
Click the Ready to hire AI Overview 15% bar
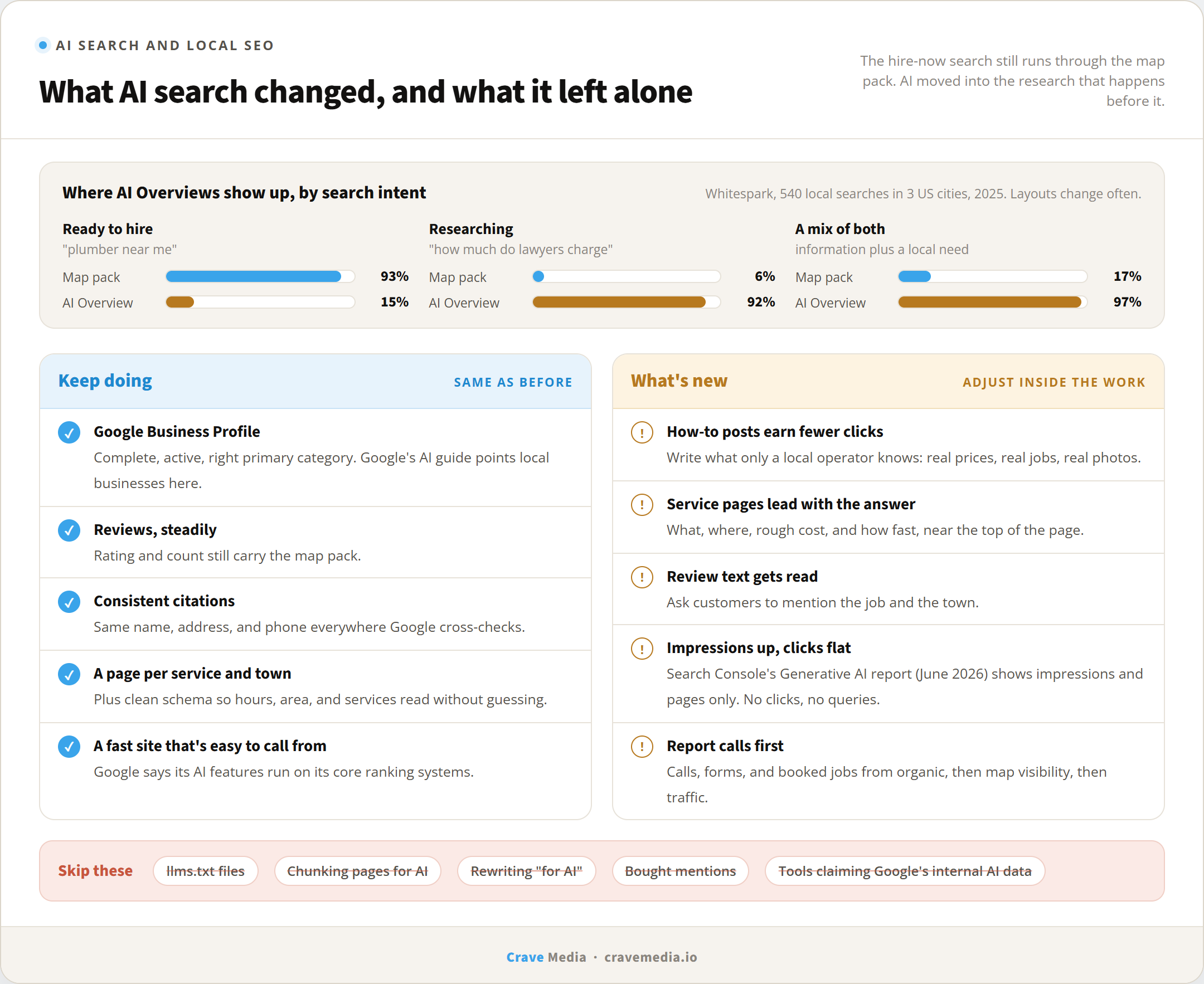point(260,302)
